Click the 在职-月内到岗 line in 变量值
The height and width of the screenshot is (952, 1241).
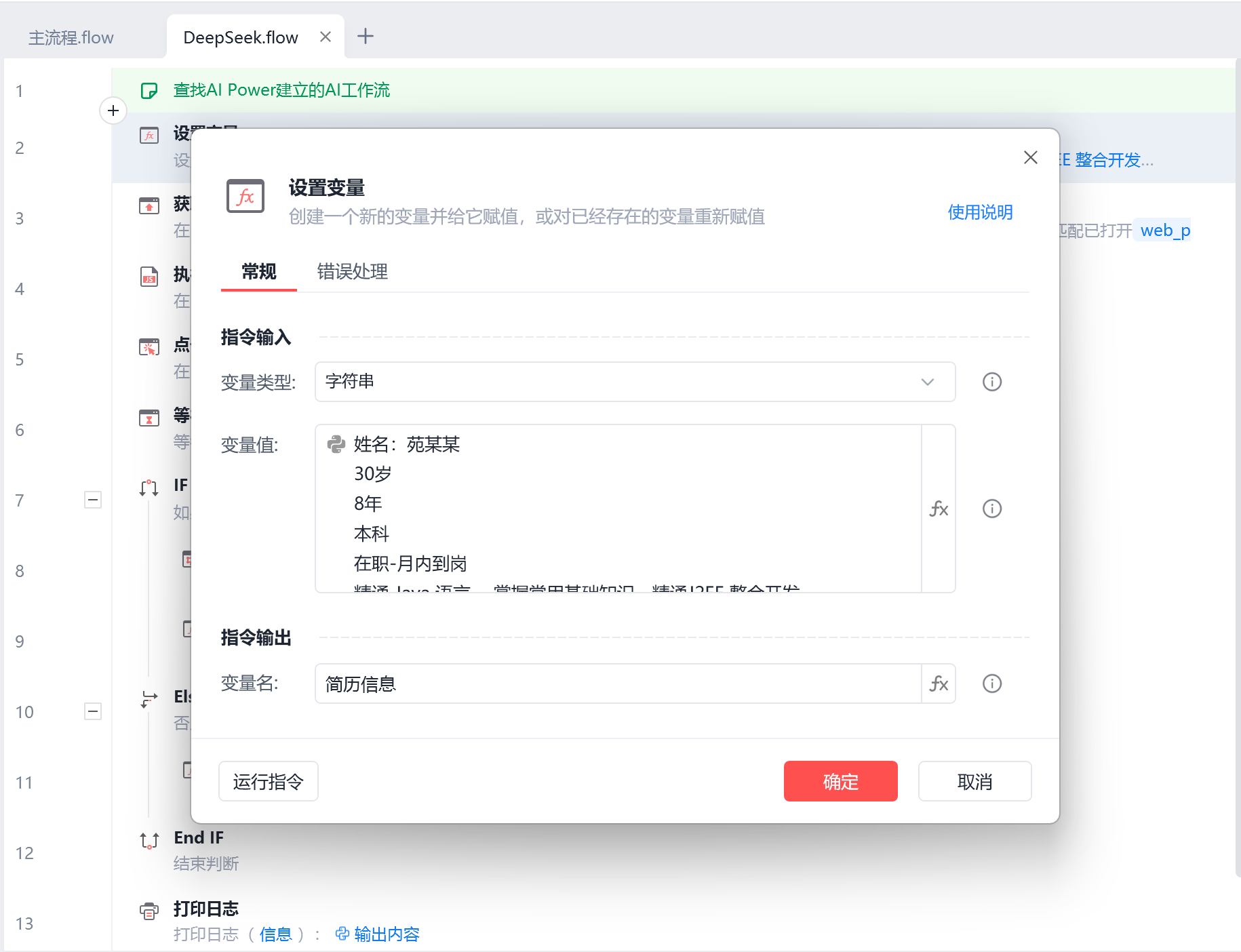coord(410,563)
